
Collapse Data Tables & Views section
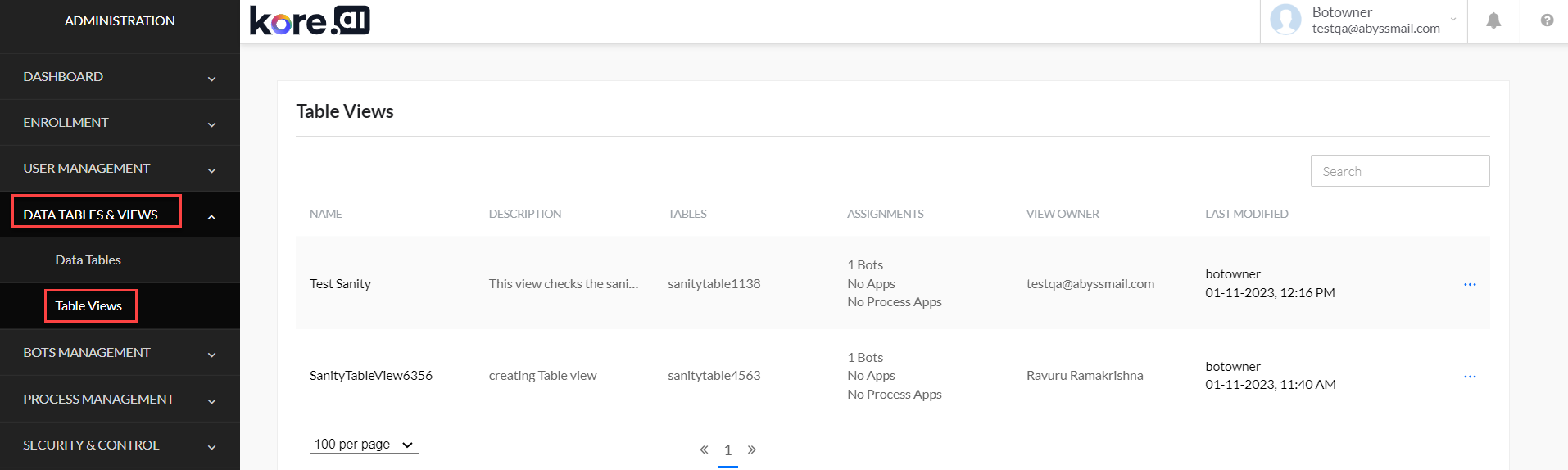pyautogui.click(x=211, y=216)
